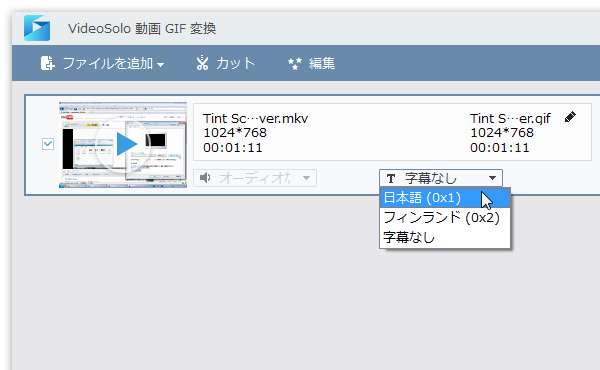Click the VideoSolo 動画 GIF 変換 title
The height and width of the screenshot is (370, 600).
142,29
